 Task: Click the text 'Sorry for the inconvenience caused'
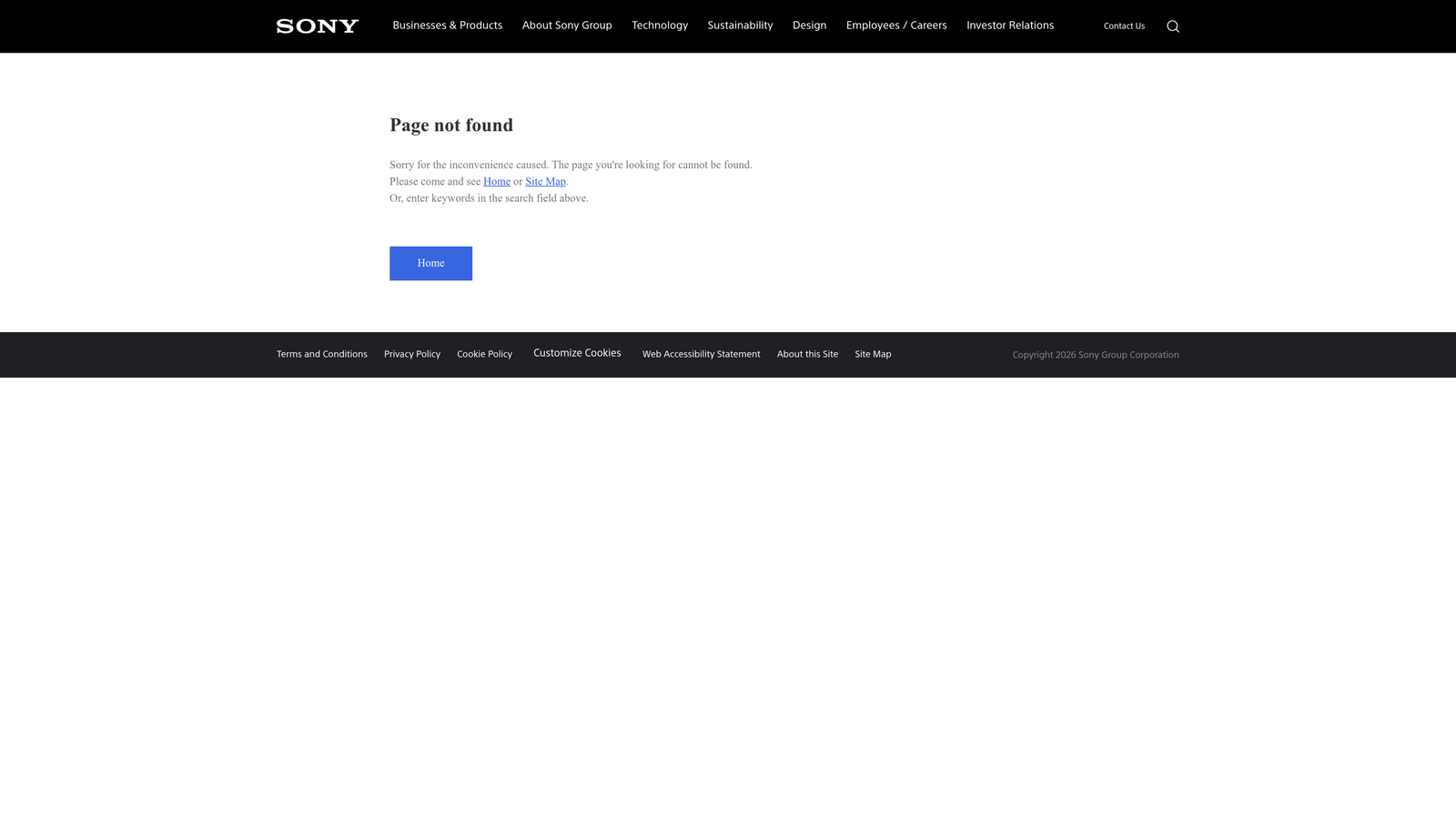[x=469, y=165]
